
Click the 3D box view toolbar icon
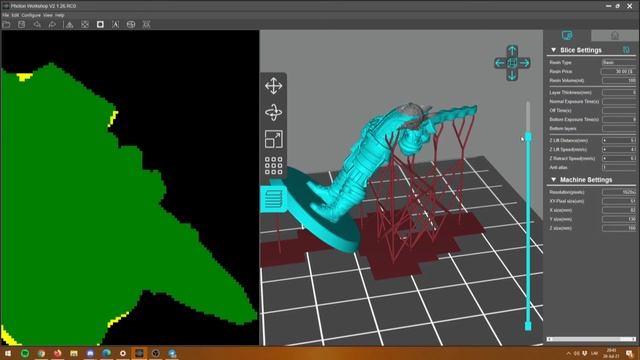pos(131,24)
